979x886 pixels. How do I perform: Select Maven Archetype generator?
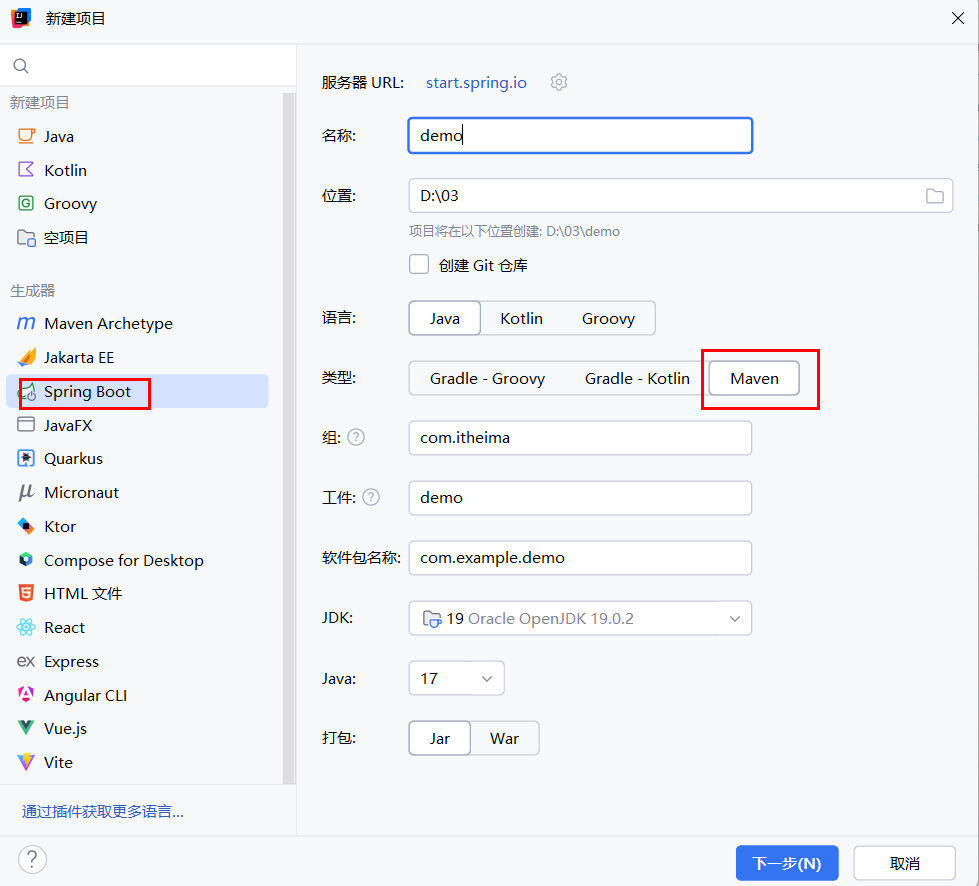(x=137, y=323)
